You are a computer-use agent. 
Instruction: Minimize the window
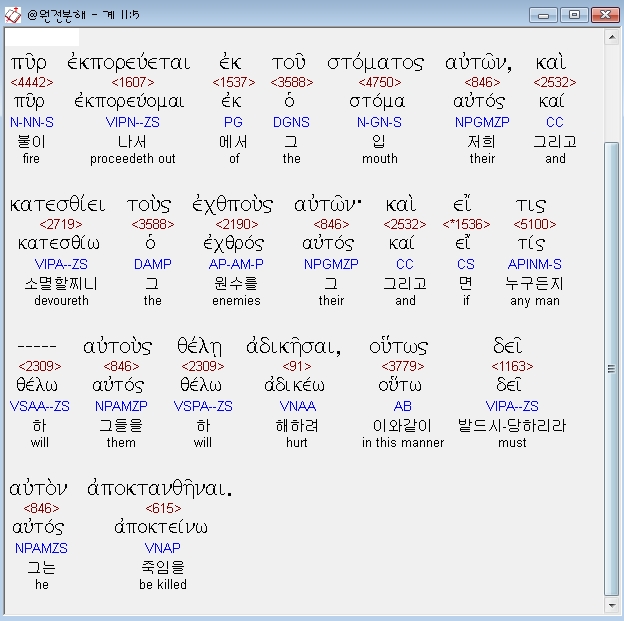pos(543,15)
